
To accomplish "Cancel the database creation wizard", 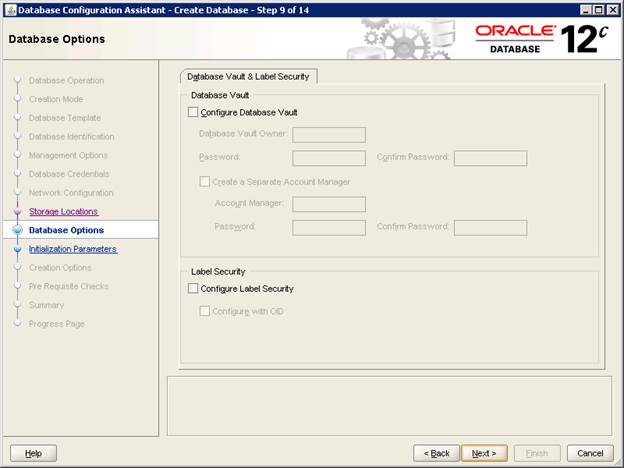I will coord(590,453).
